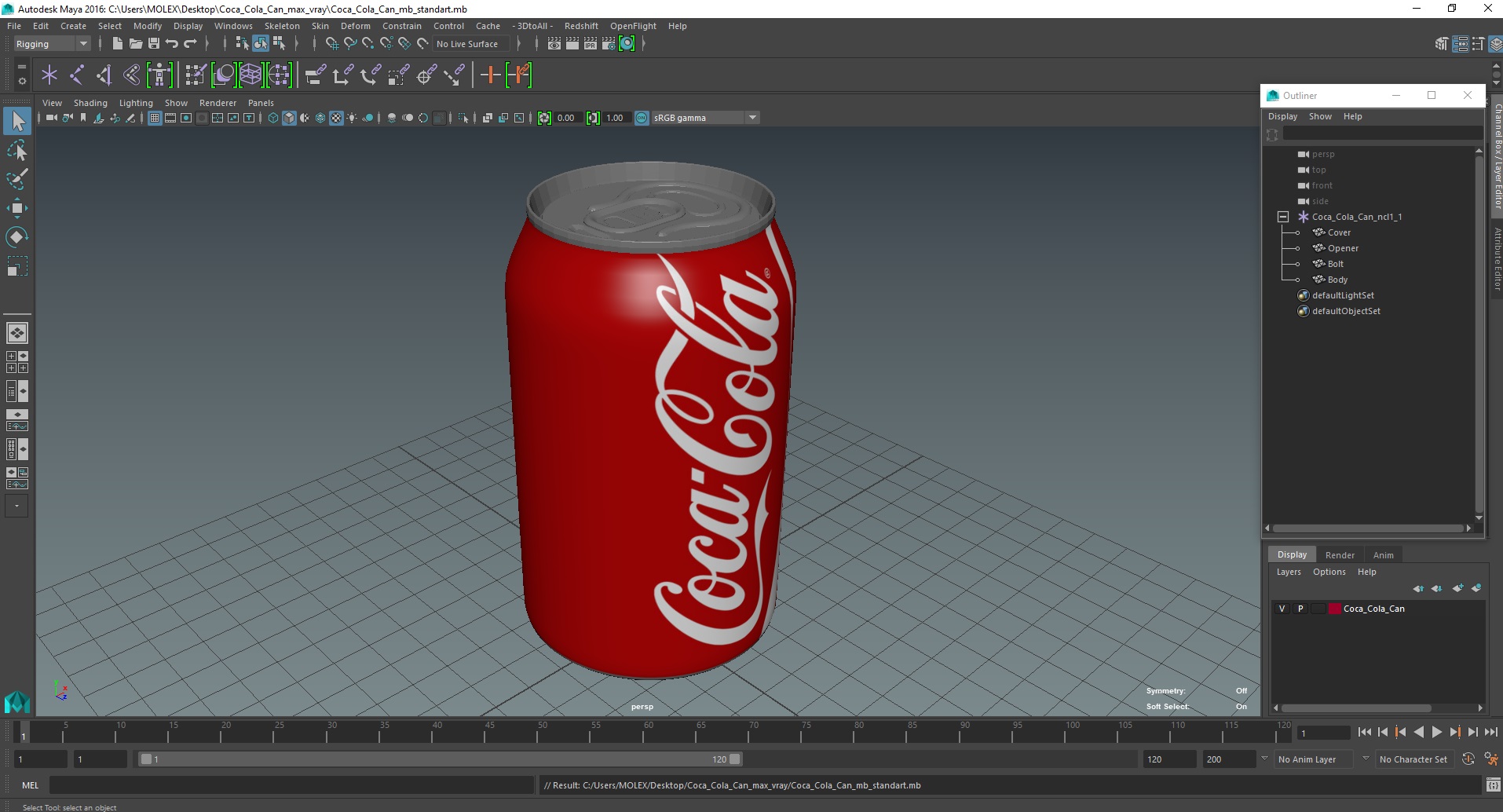
Task: Click the go to start button
Action: pos(1364,732)
